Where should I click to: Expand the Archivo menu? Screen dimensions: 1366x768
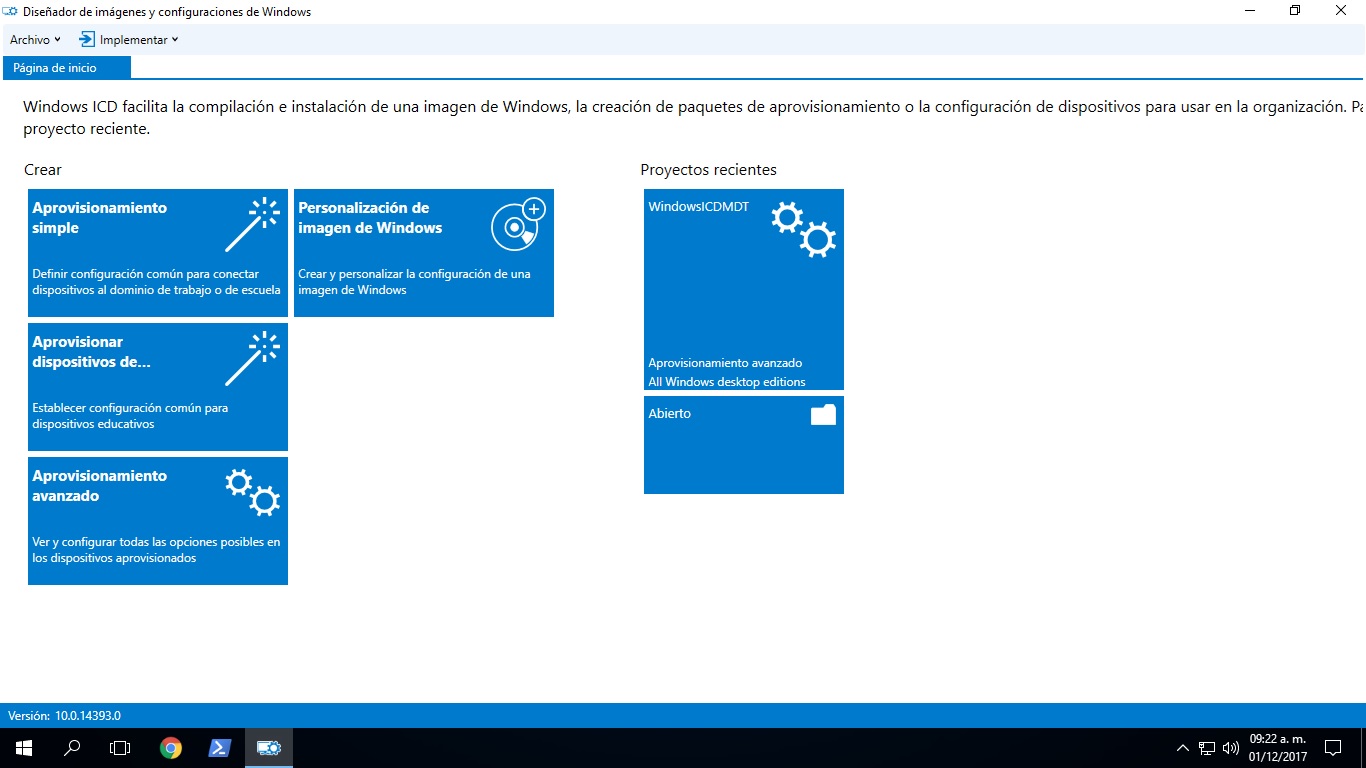coord(35,40)
